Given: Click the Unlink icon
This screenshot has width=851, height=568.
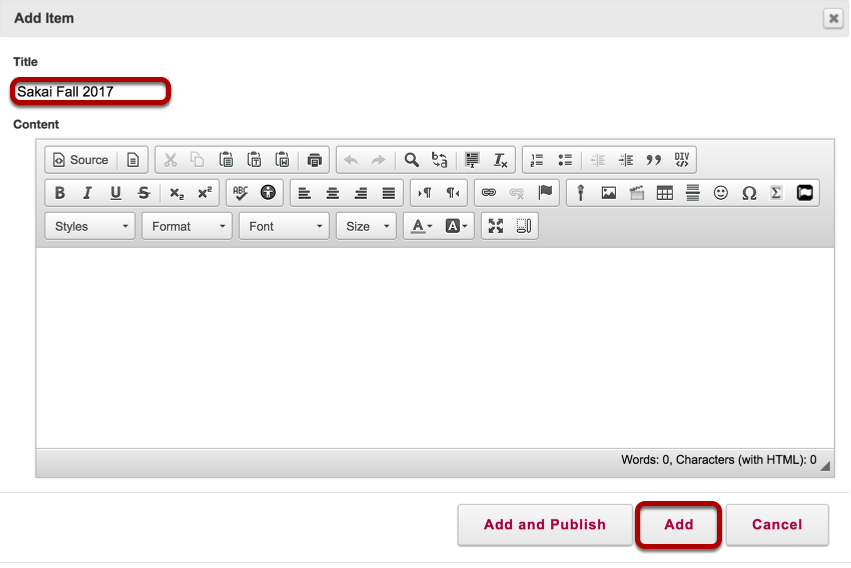Looking at the screenshot, I should 517,193.
